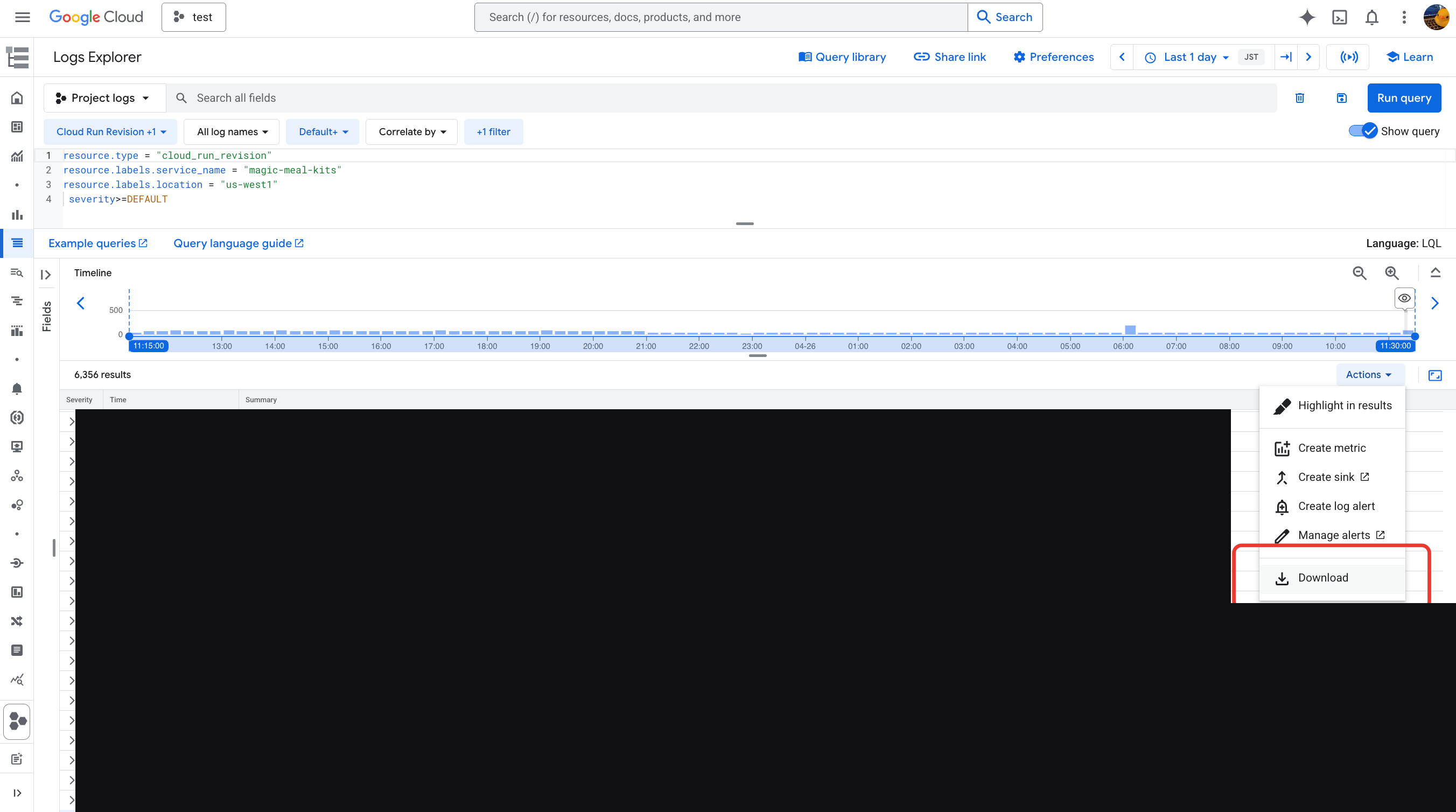Screen dimensions: 1456x812
Task: Open the three-dot more options menu
Action: [x=1404, y=17]
